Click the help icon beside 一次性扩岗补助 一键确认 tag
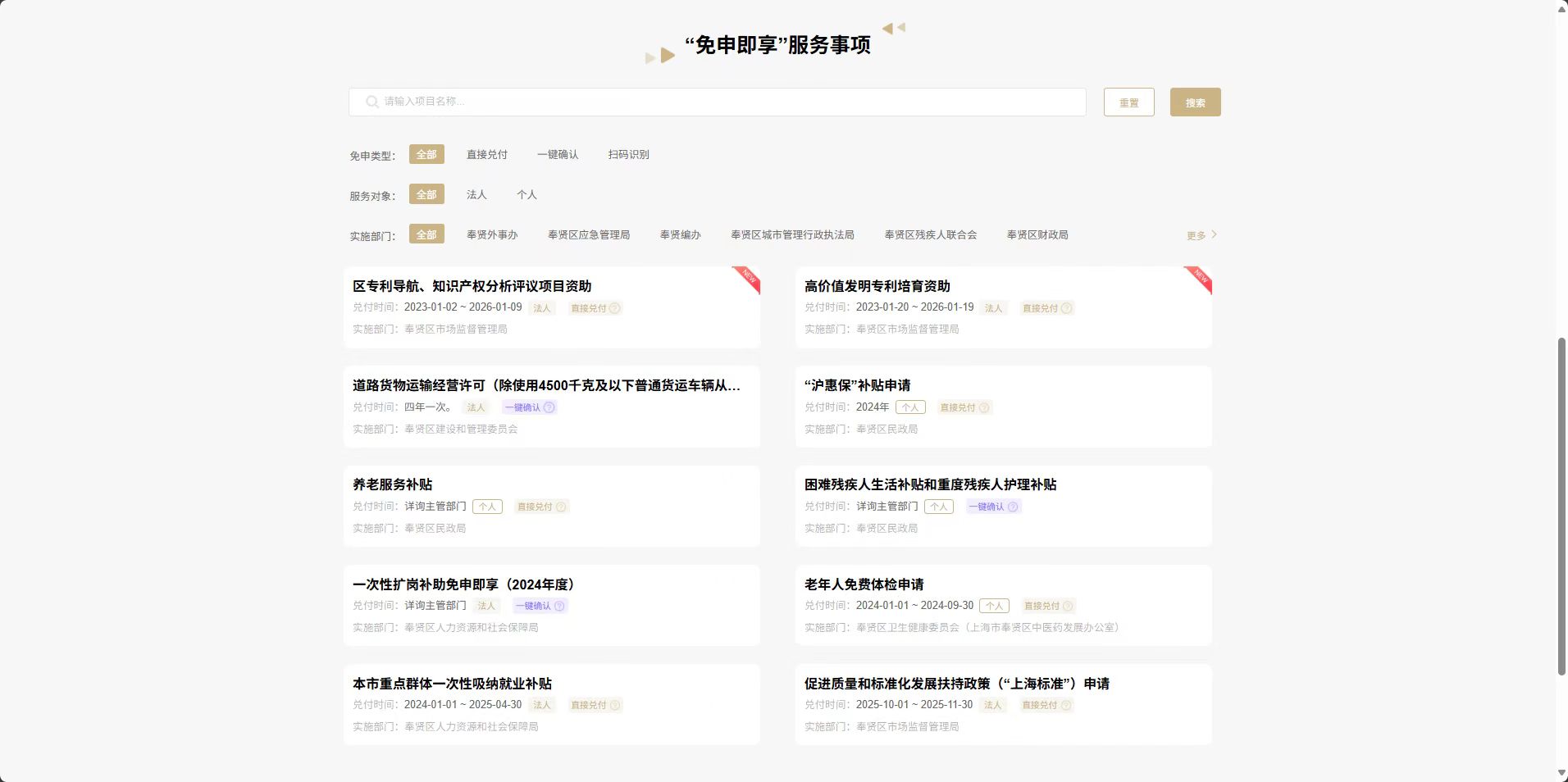The width and height of the screenshot is (1568, 782). pos(560,606)
